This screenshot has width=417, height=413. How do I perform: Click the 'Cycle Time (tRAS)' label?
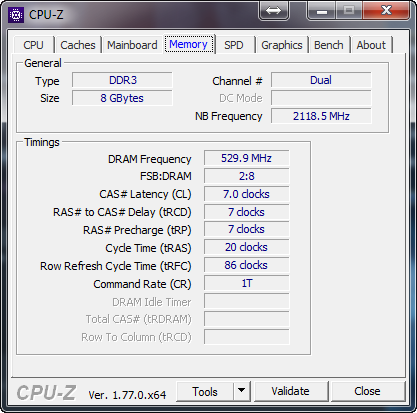point(148,248)
